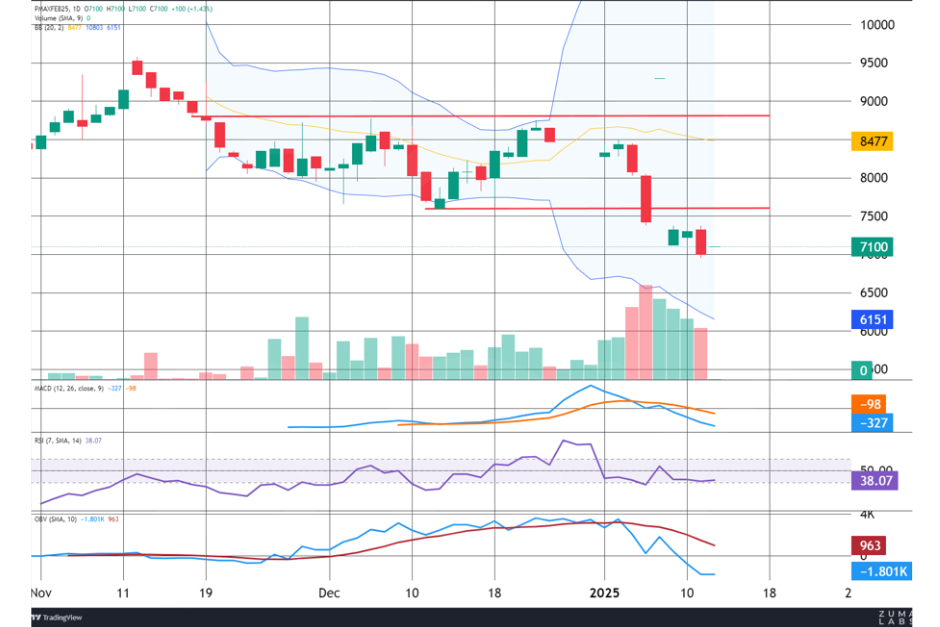Click the green 0 volume axis tag
The height and width of the screenshot is (627, 940).
[x=863, y=370]
